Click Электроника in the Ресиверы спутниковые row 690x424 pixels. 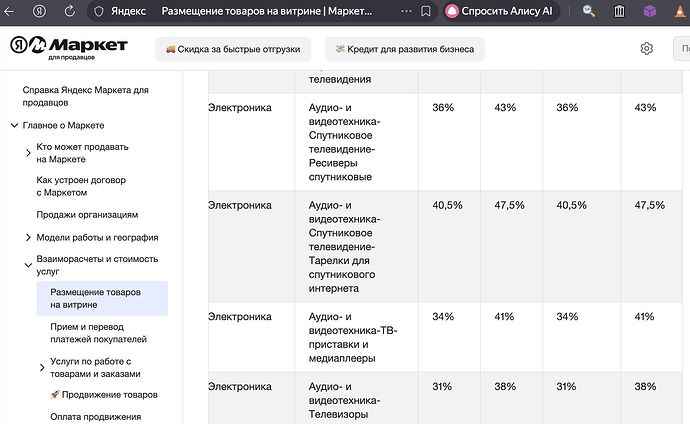pos(240,108)
